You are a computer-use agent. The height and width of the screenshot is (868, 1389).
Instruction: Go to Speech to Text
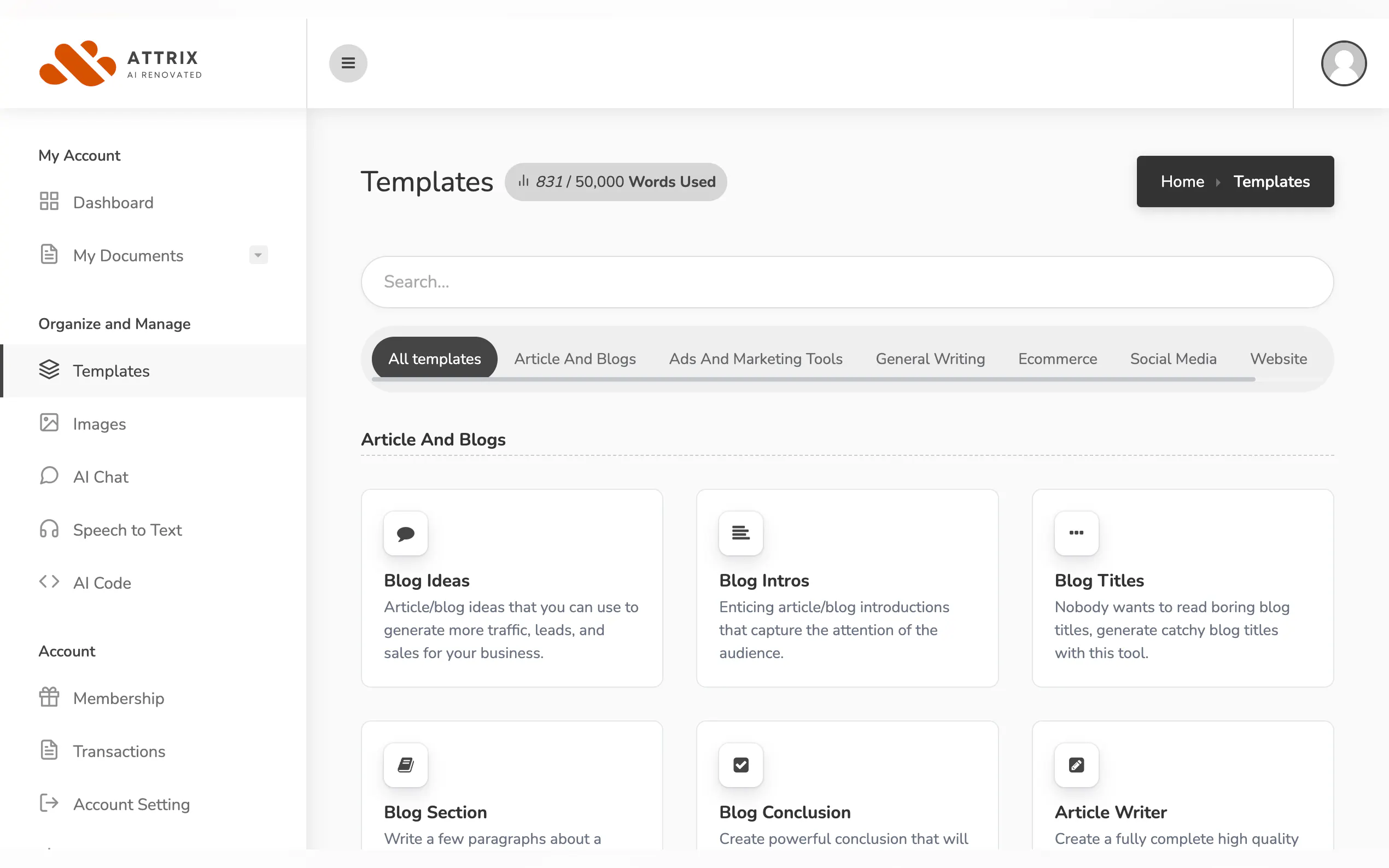[127, 530]
